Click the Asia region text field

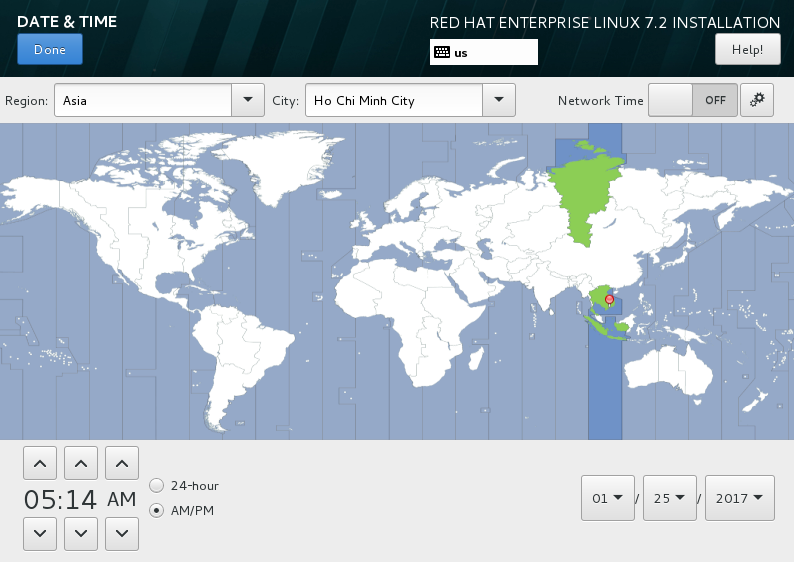tap(143, 100)
